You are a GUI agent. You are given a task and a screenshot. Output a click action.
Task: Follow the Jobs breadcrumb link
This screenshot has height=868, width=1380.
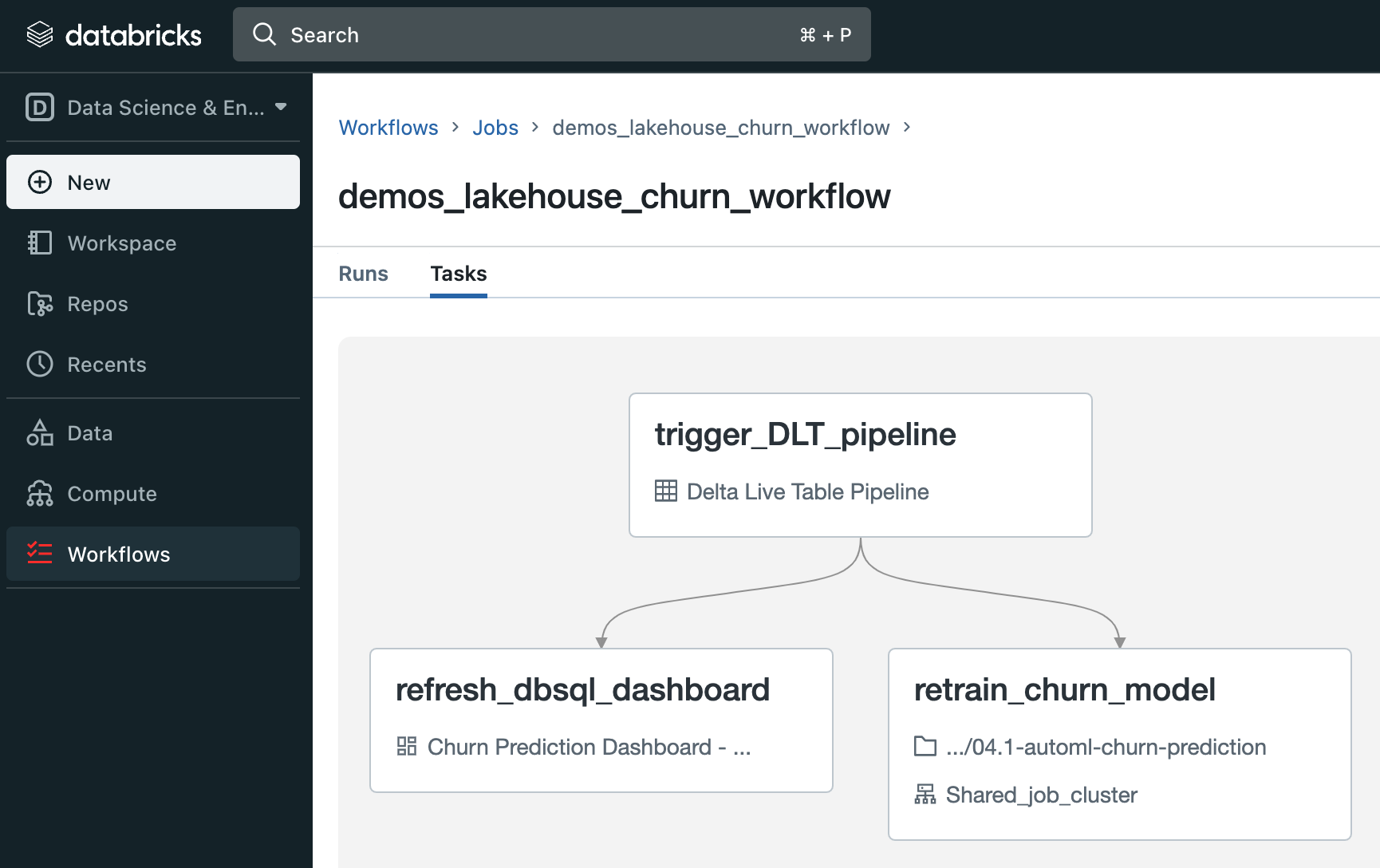(495, 128)
